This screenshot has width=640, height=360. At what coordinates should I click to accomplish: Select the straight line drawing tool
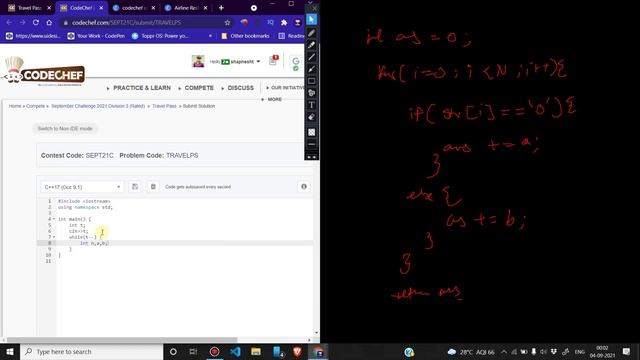pos(311,57)
